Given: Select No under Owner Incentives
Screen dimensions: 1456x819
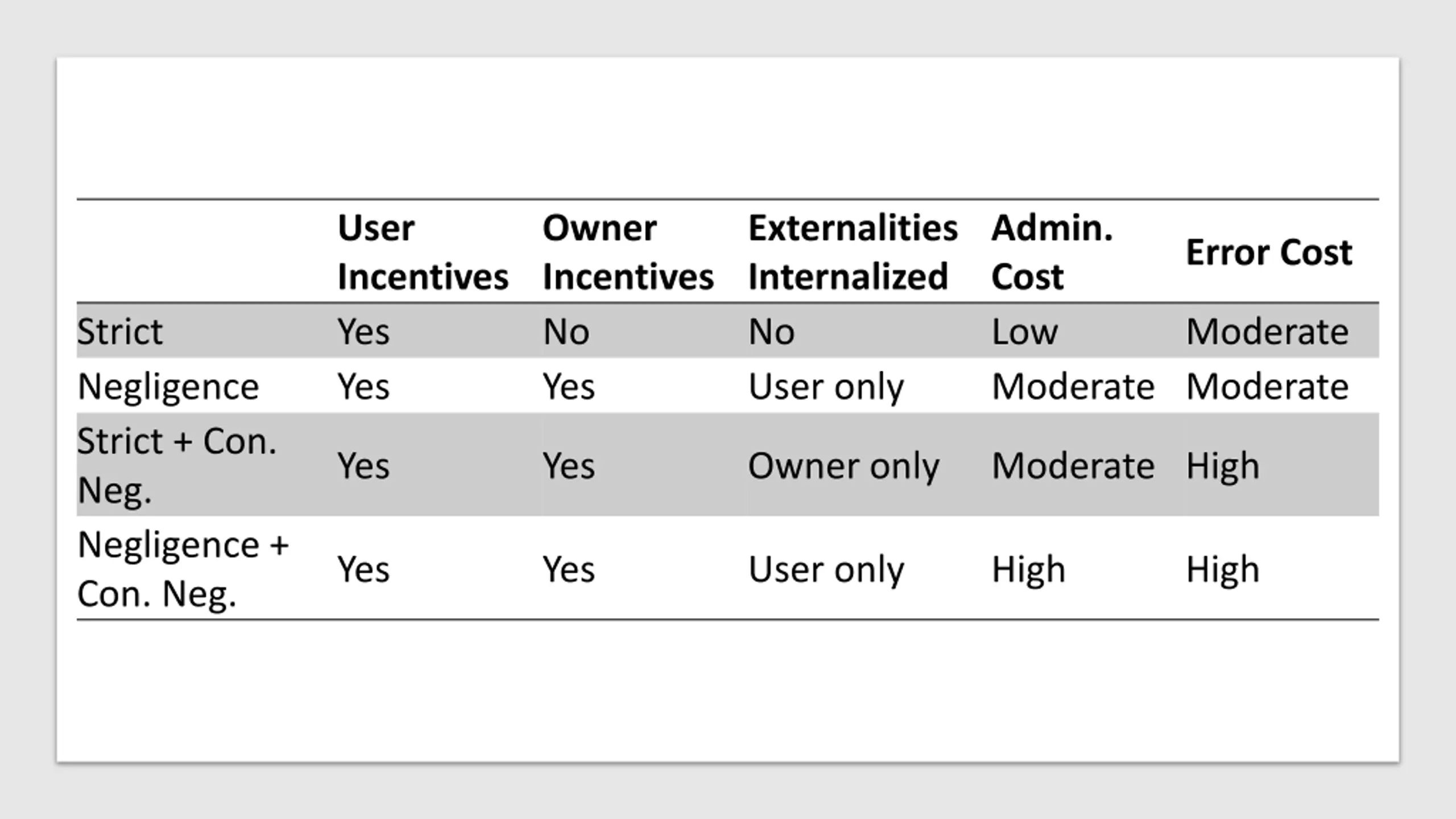Looking at the screenshot, I should click(x=566, y=331).
